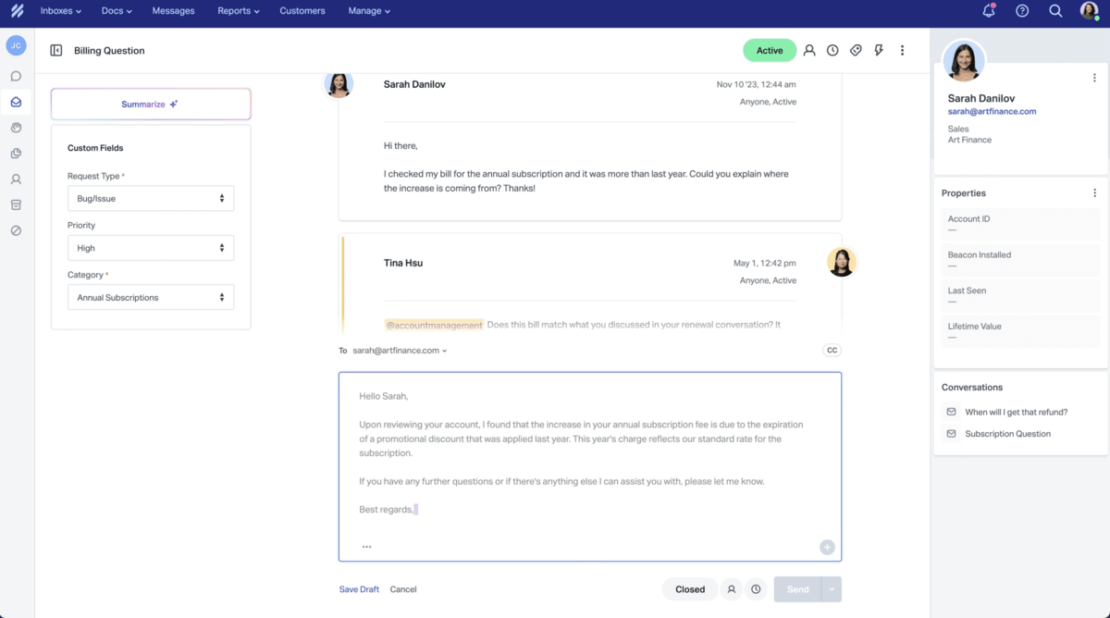Image resolution: width=1110 pixels, height=618 pixels.
Task: Schedule the reply with the clock icon near Send
Action: click(756, 589)
